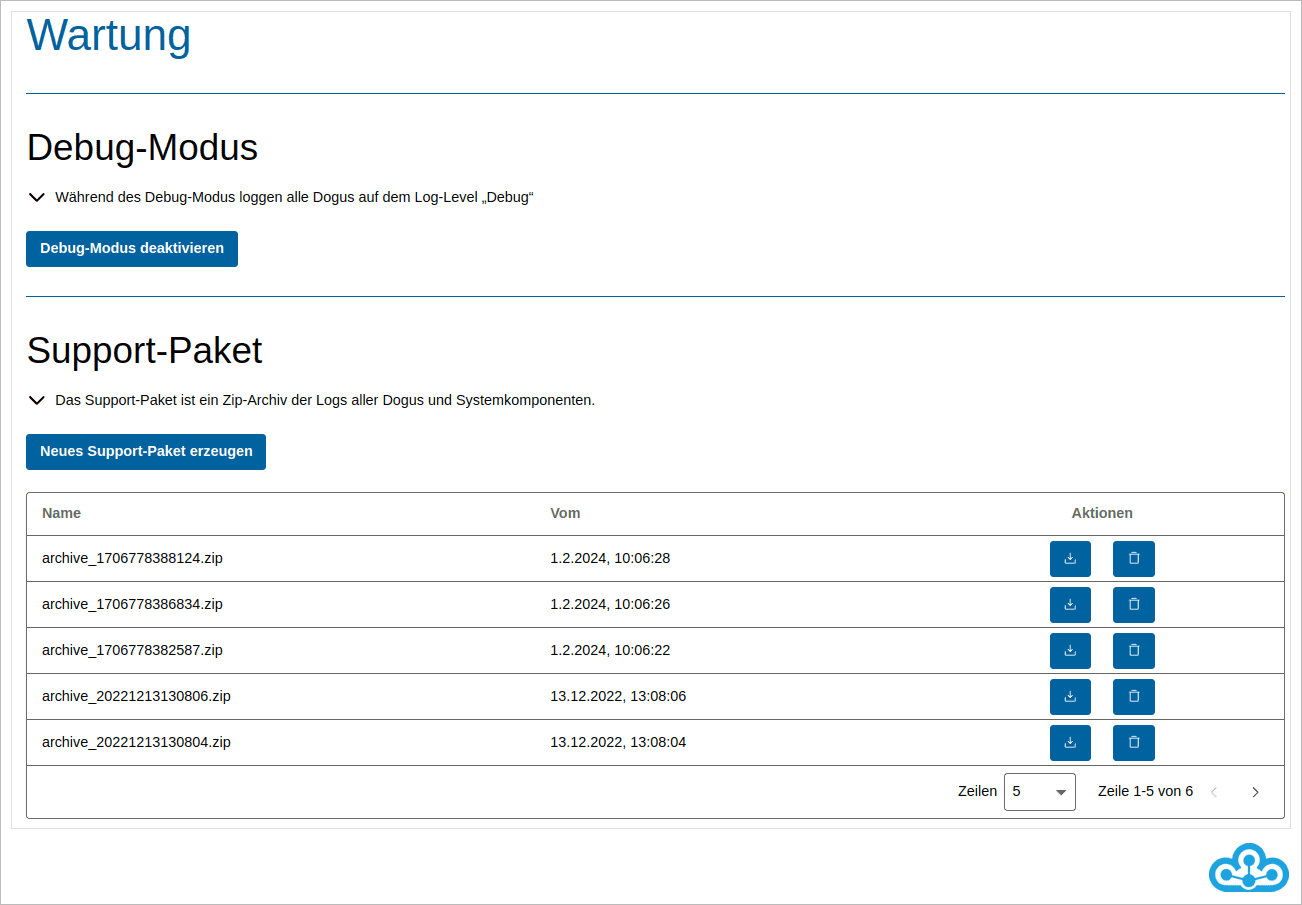Delete archive_1706778382587.zip
The width and height of the screenshot is (1302, 905).
[1133, 651]
